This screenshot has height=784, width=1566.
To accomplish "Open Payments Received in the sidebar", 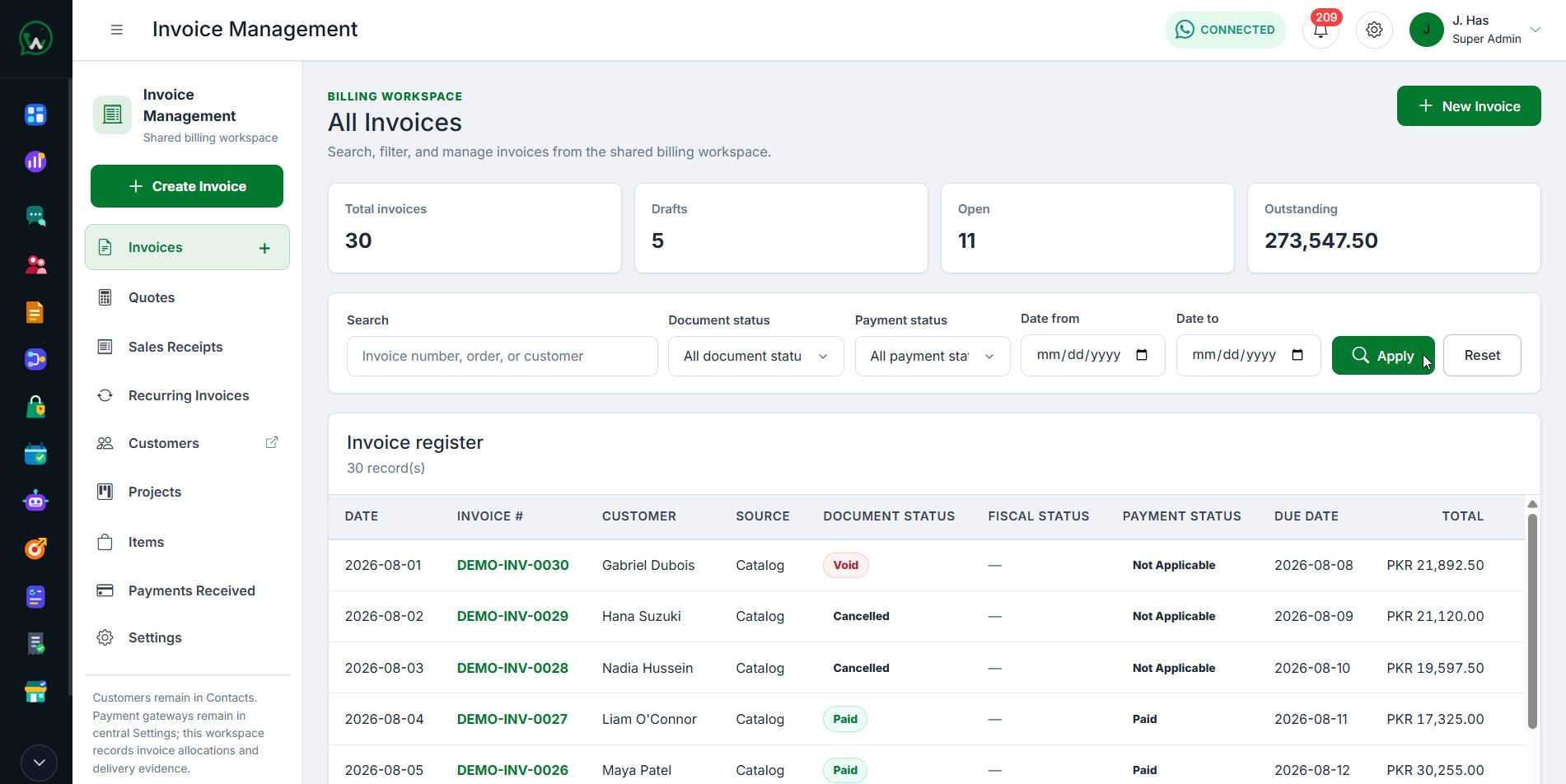I will coord(187,590).
